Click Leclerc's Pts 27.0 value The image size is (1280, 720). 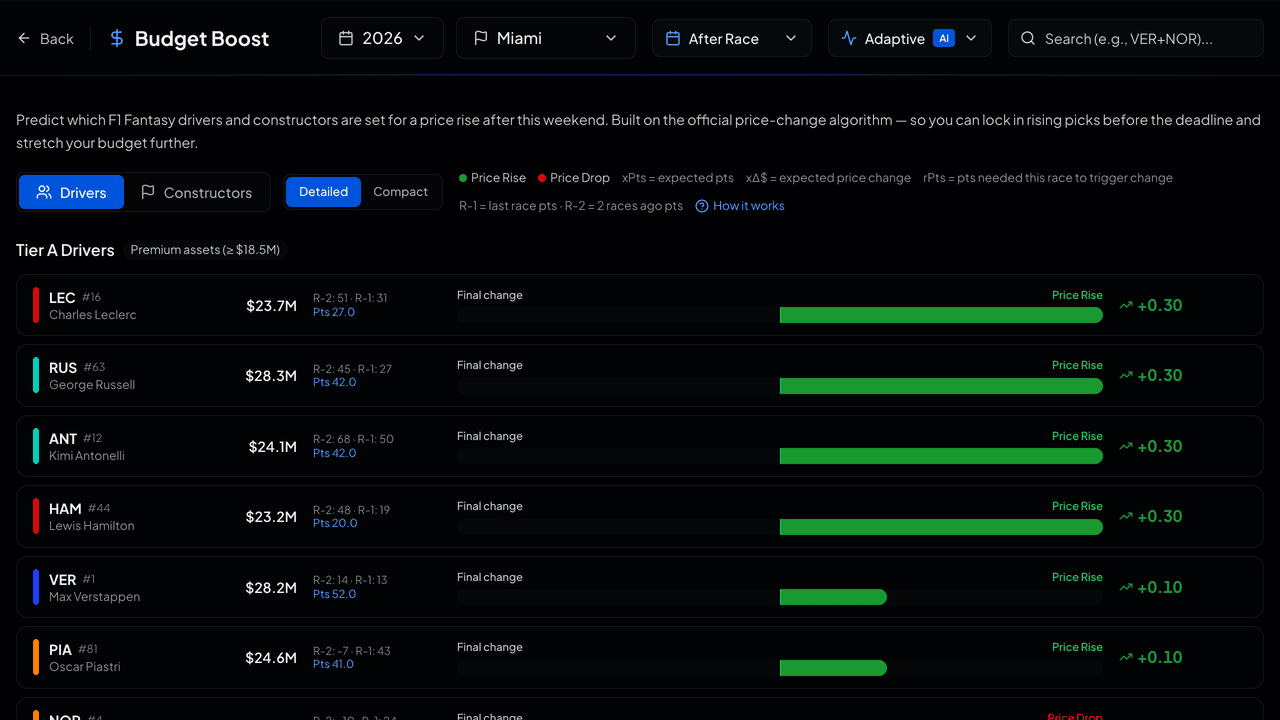[334, 312]
